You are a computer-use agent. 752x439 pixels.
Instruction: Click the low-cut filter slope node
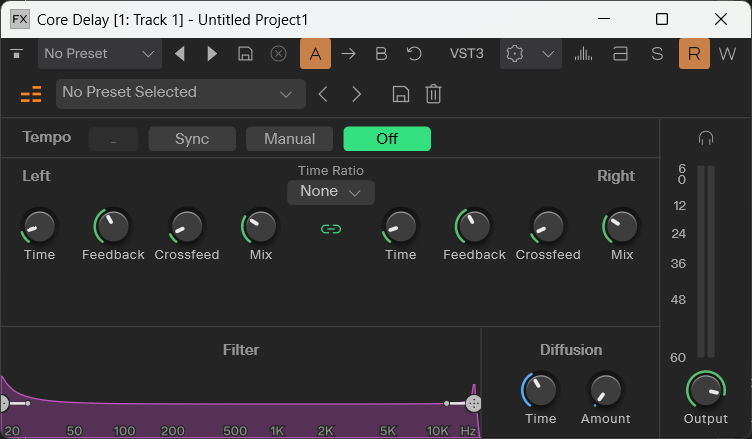(x=28, y=403)
